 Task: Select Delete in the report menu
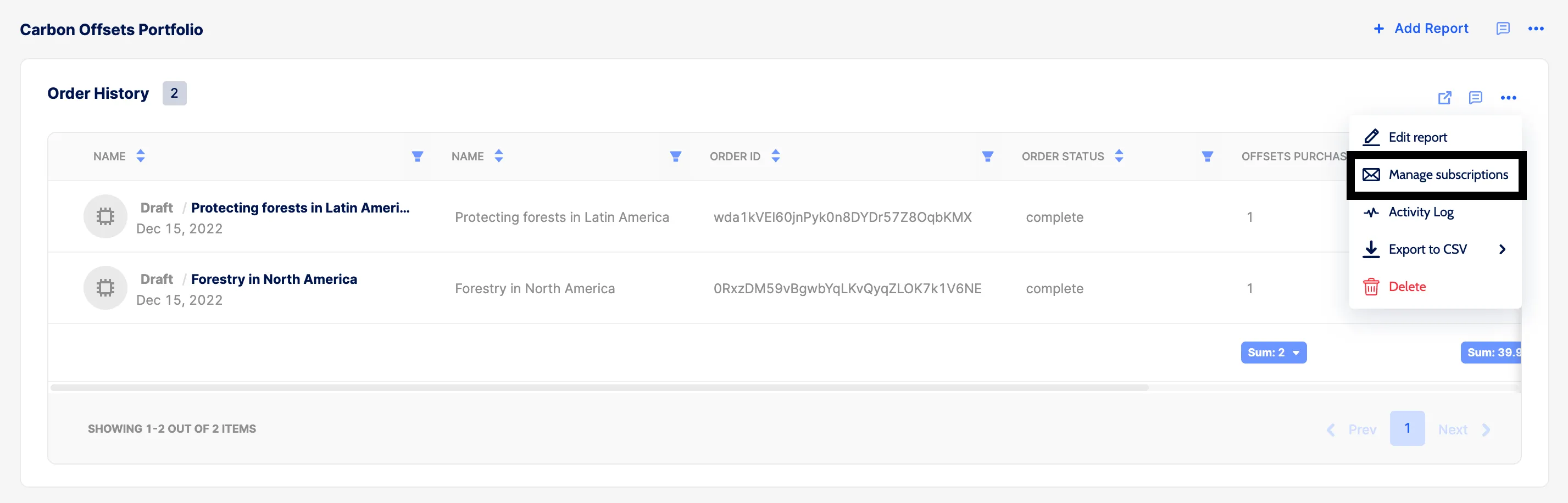click(1406, 287)
